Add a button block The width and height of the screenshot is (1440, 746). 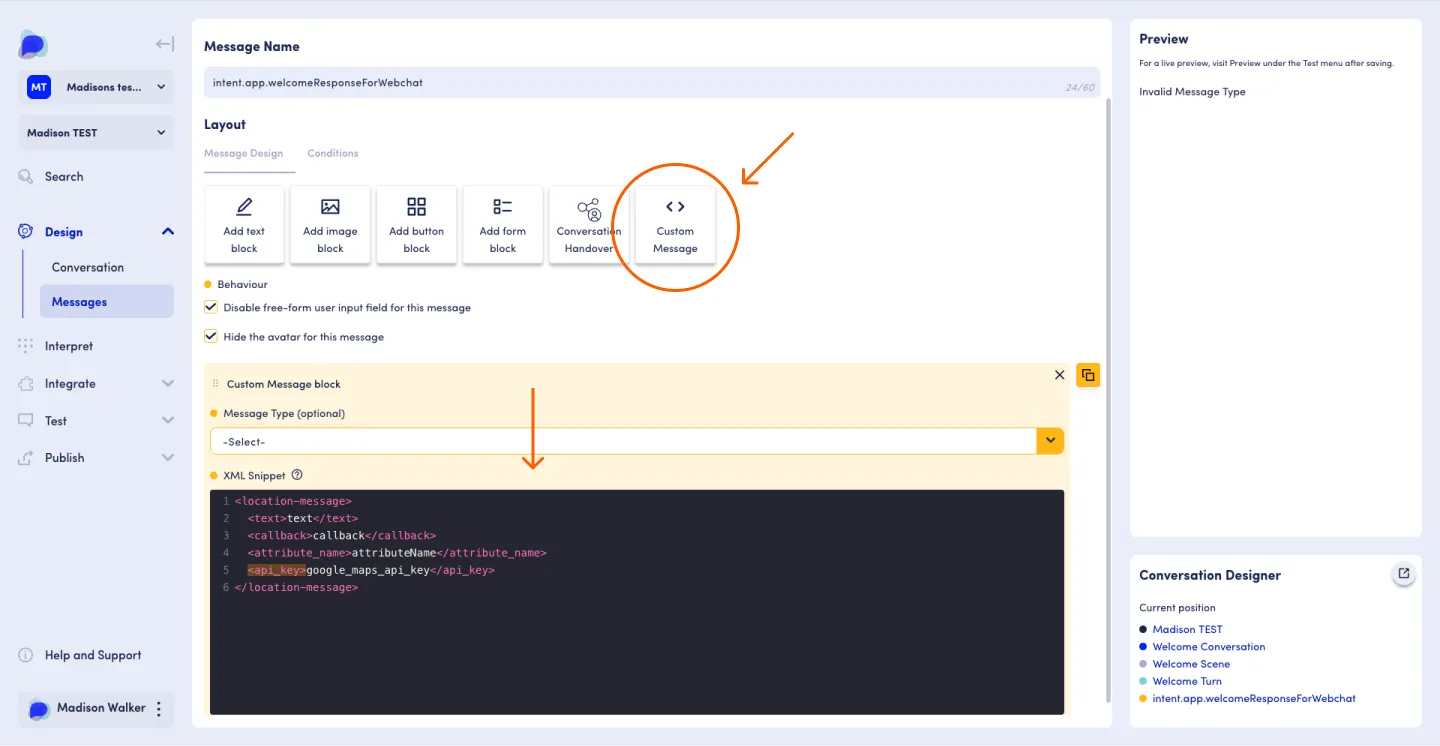coord(417,225)
